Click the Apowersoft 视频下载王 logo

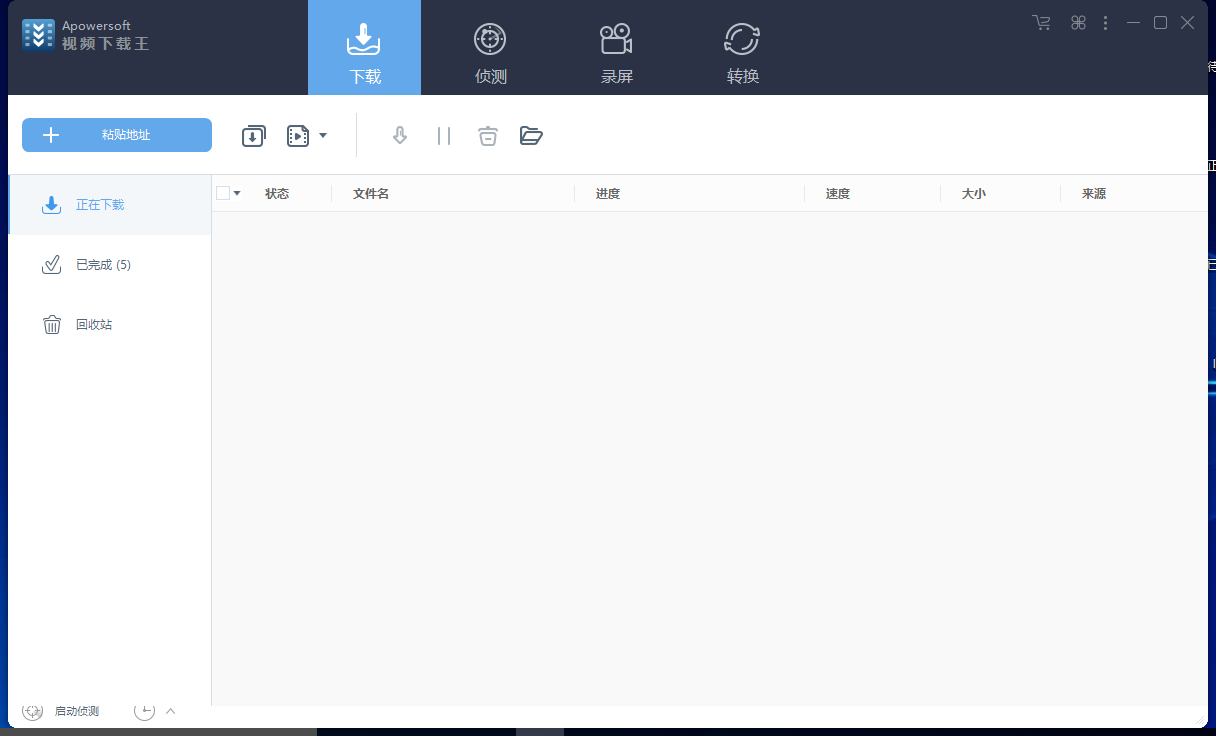tap(86, 34)
